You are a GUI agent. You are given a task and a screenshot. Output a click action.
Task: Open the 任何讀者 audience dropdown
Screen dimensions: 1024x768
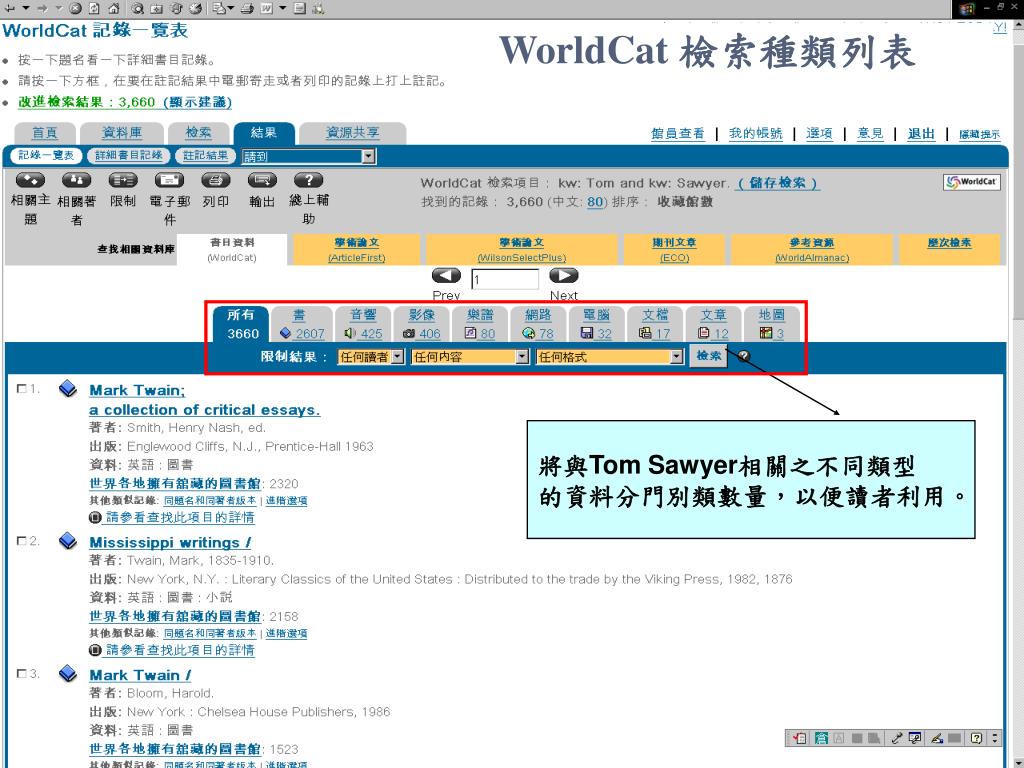coord(370,357)
